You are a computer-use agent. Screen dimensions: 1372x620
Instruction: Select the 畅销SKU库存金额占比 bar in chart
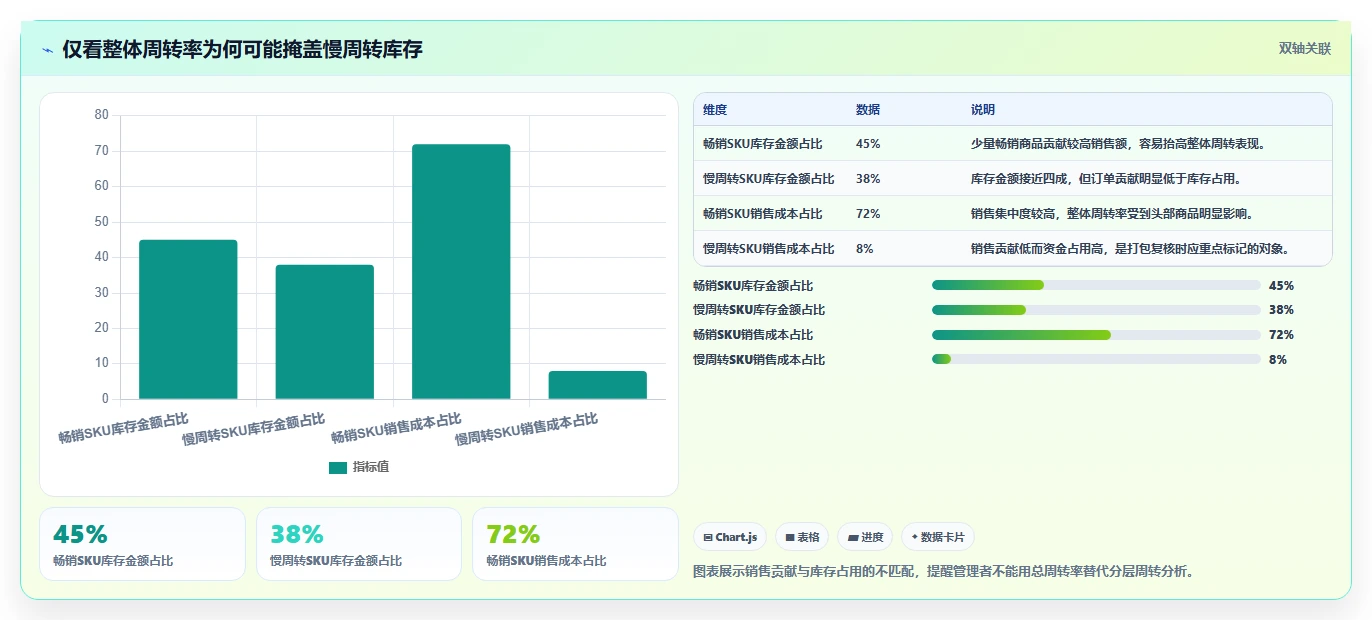(188, 319)
